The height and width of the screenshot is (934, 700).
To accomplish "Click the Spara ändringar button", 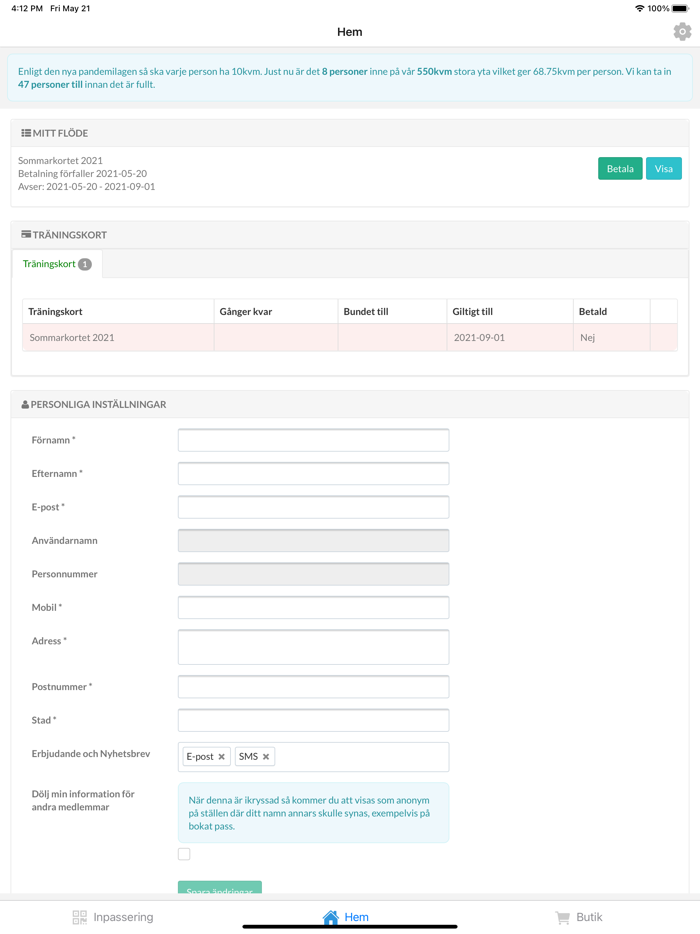I will (220, 888).
